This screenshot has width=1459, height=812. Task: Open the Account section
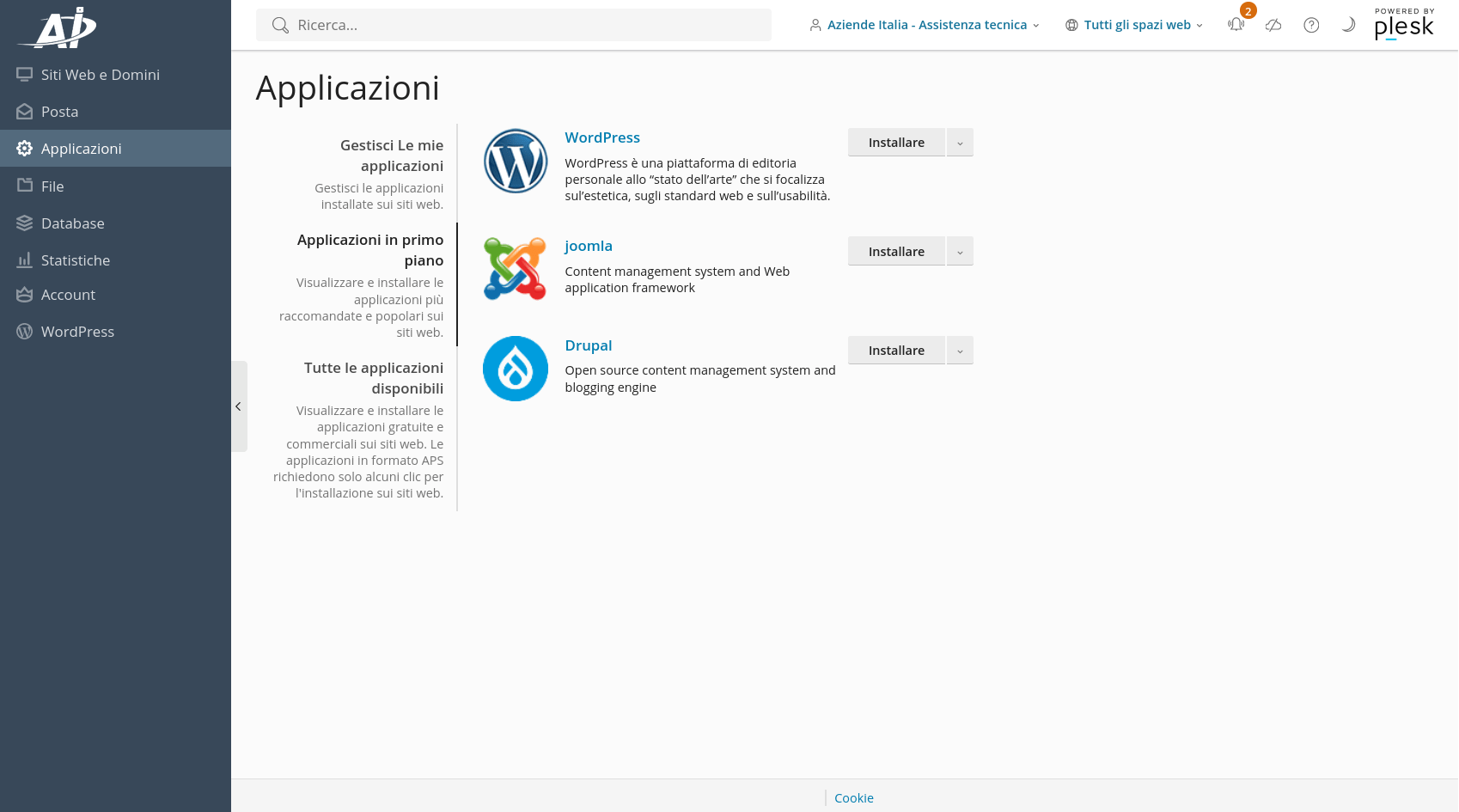tap(115, 295)
